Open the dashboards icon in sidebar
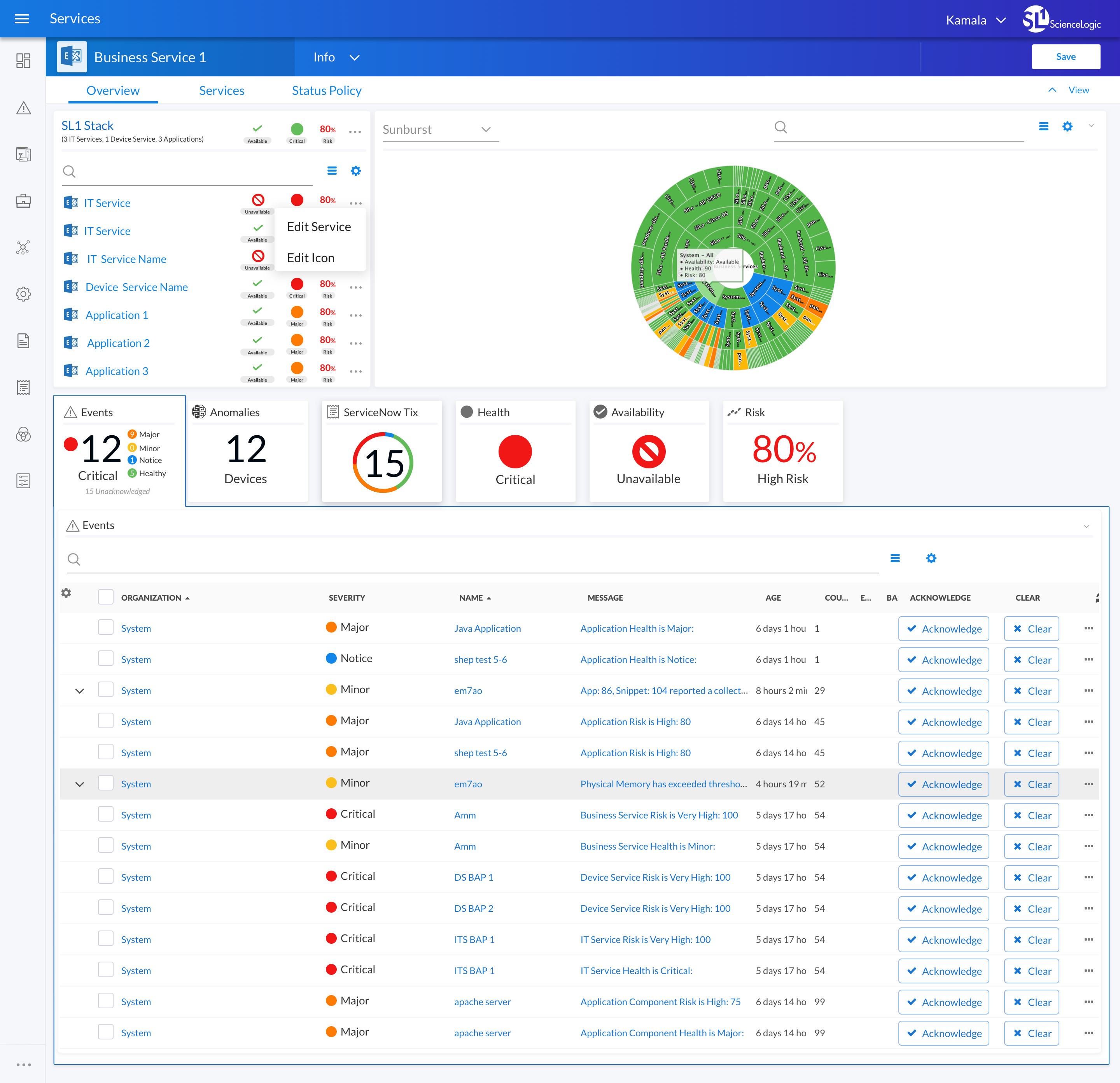Screen dimensions: 1120x1083 tap(23, 61)
